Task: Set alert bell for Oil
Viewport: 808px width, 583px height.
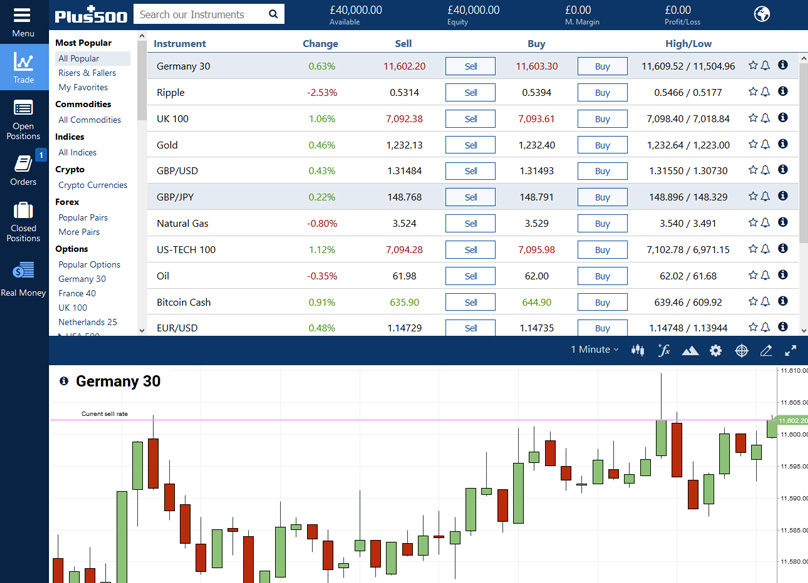Action: tap(766, 275)
